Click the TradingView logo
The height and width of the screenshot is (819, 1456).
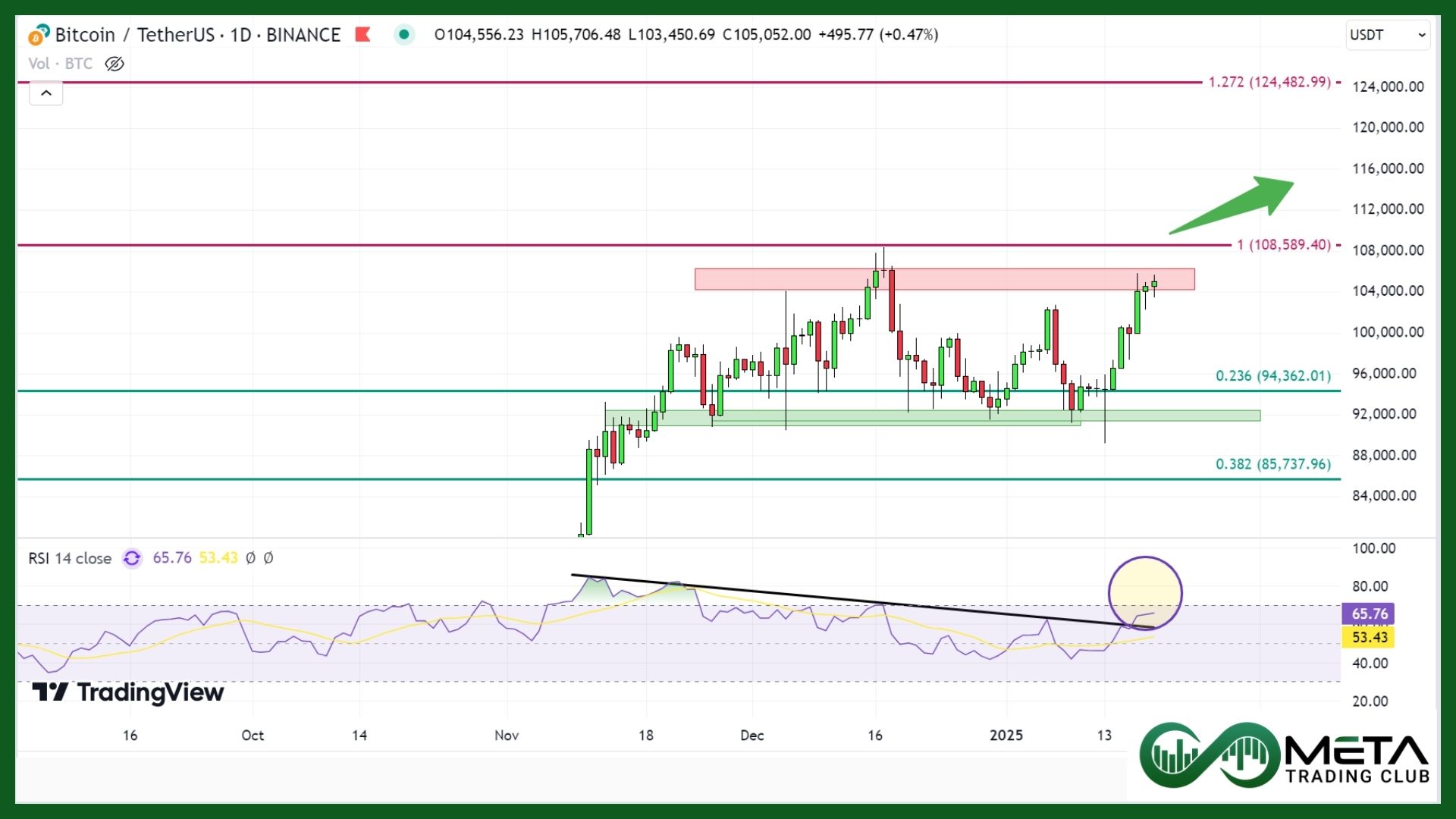point(127,692)
